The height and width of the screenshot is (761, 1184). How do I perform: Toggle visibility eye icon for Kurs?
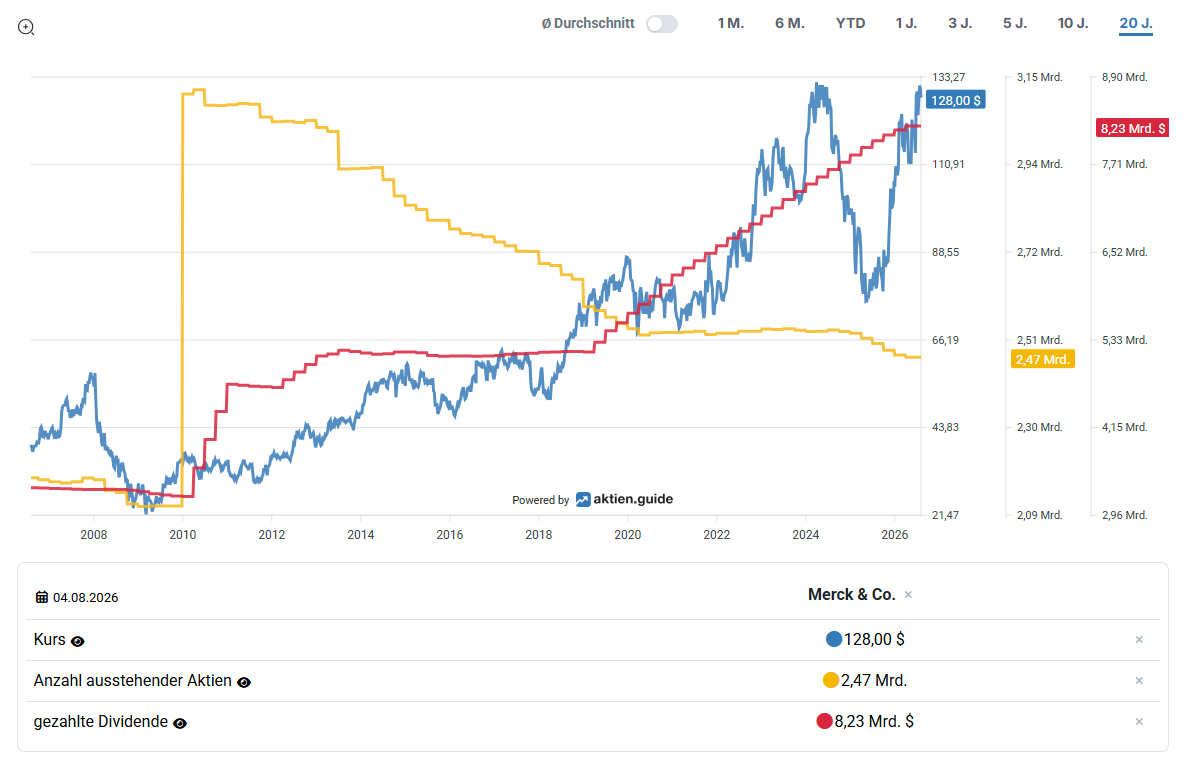(78, 642)
